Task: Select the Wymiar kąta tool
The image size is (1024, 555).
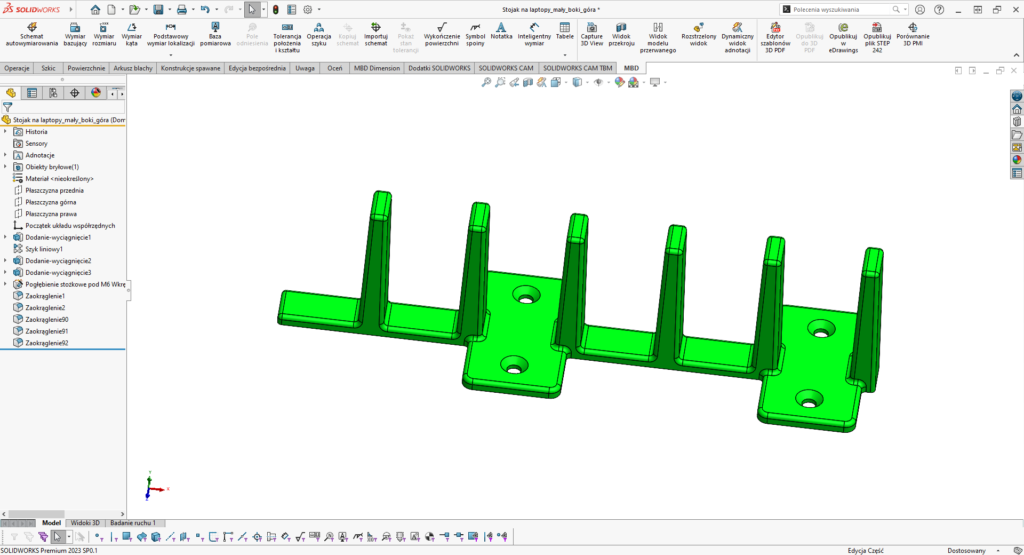Action: click(x=133, y=34)
